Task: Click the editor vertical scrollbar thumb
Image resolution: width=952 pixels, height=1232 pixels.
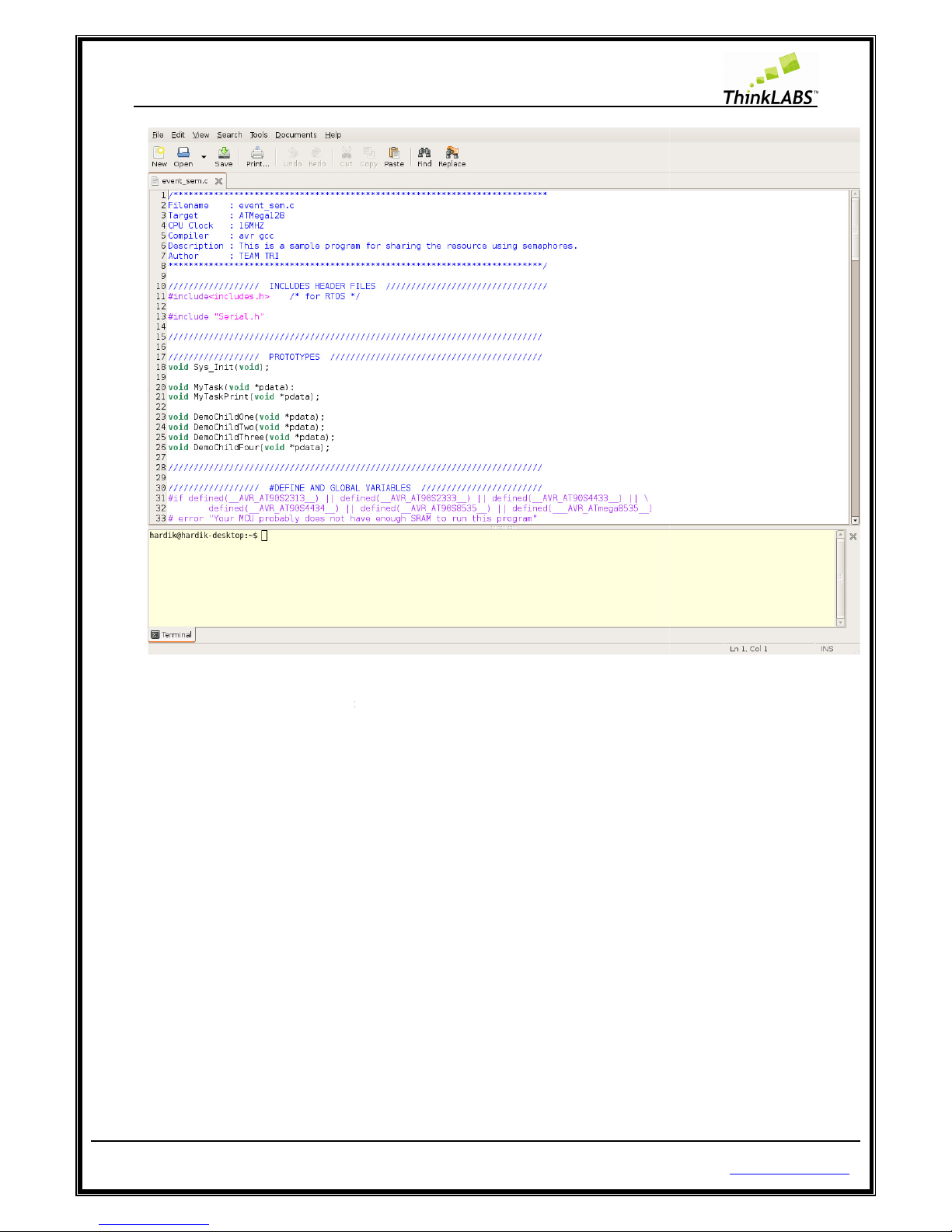Action: click(x=855, y=229)
